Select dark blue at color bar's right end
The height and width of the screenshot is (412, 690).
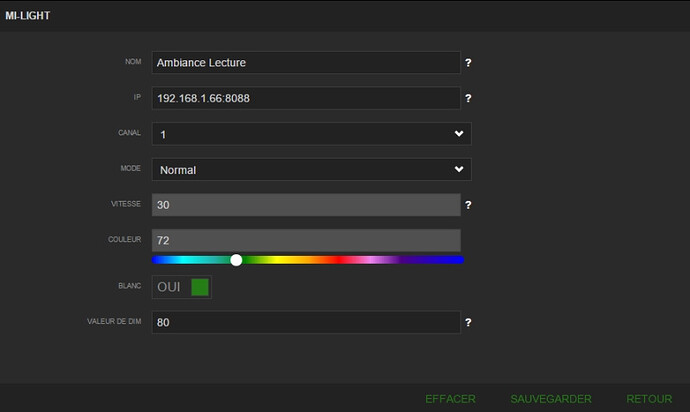[452, 260]
